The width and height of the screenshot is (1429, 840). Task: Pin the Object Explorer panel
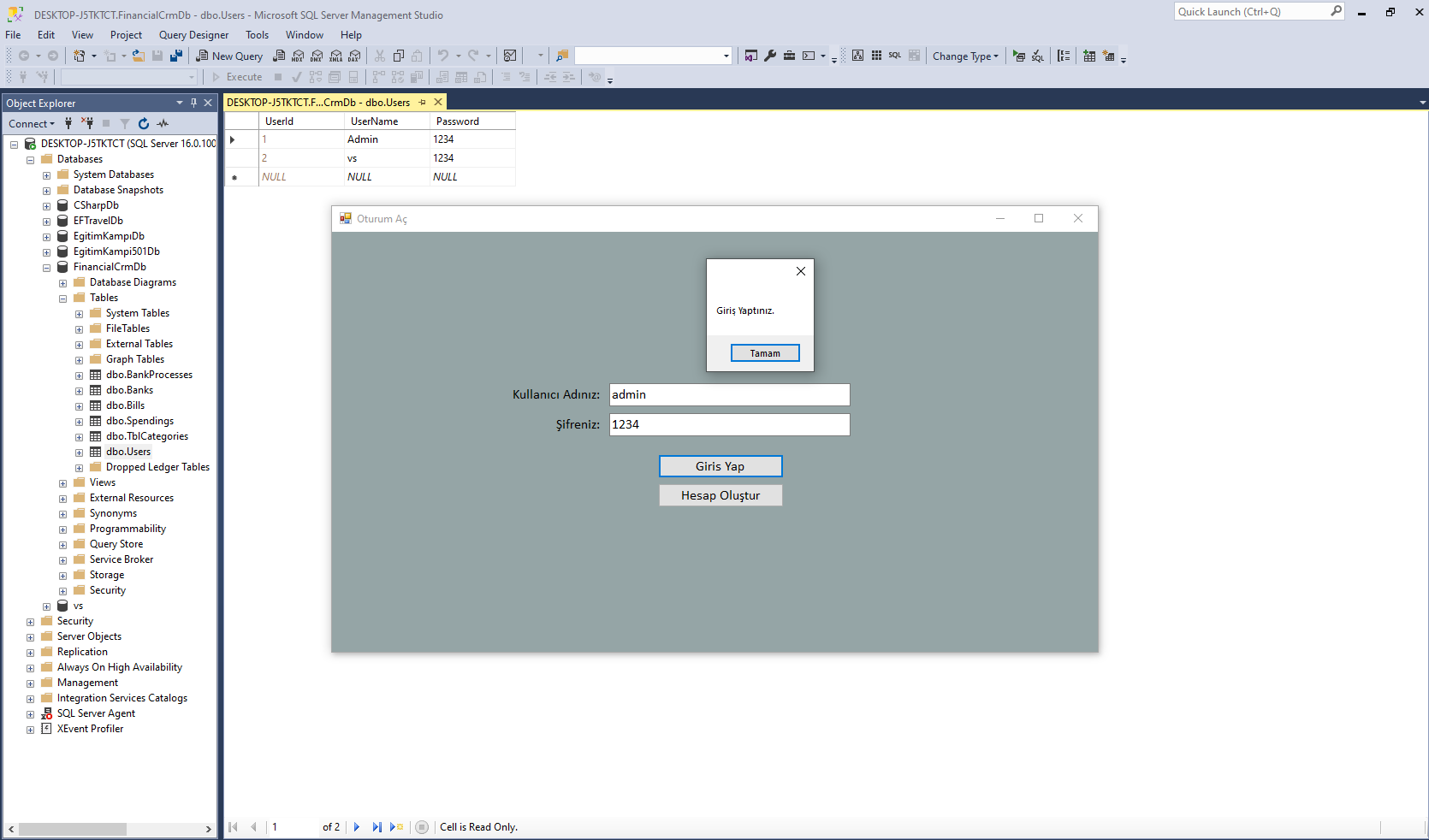193,103
